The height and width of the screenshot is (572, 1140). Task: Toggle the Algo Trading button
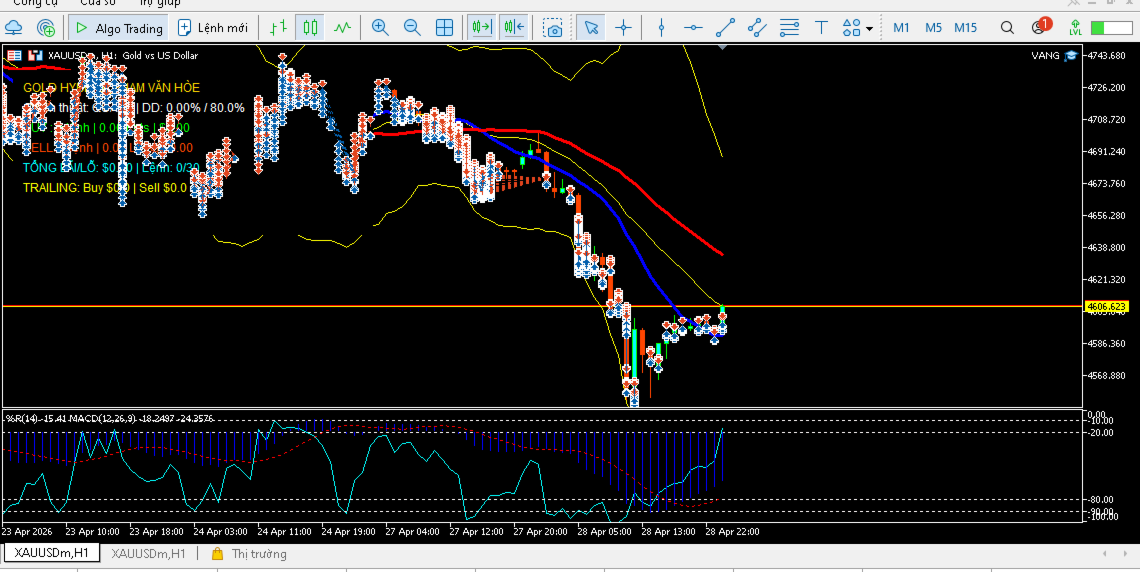[x=119, y=28]
